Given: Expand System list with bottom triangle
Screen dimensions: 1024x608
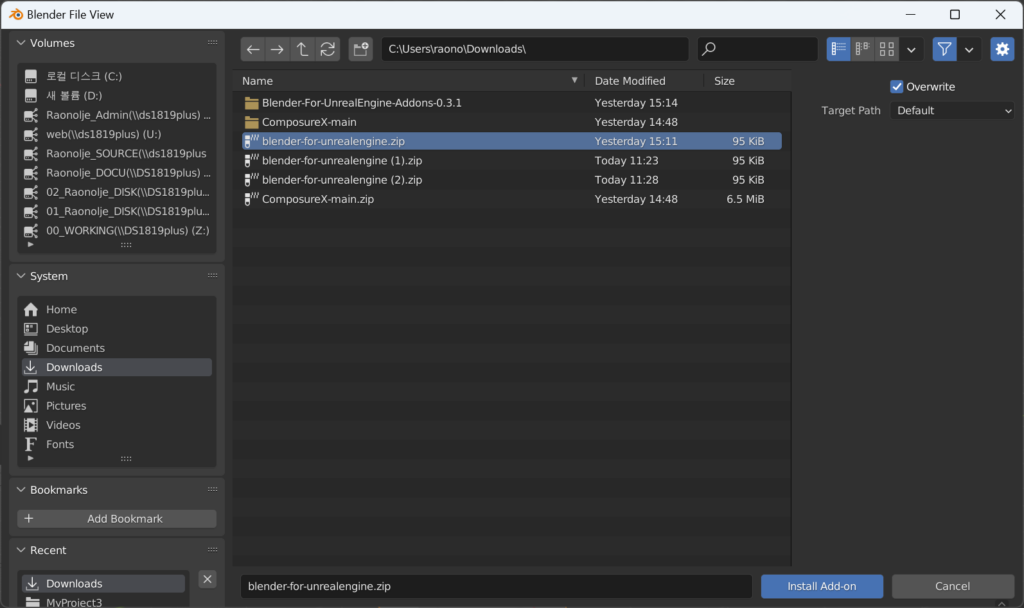Looking at the screenshot, I should [30, 458].
